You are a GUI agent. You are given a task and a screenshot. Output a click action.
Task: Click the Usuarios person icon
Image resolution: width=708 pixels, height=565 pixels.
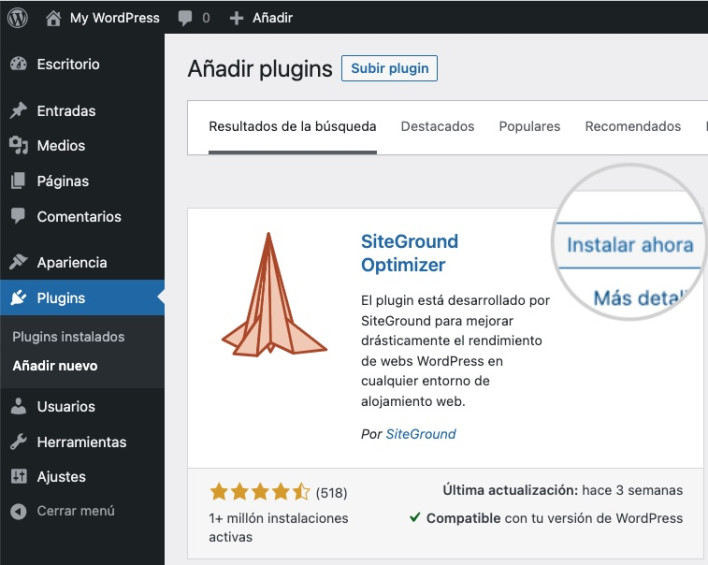click(19, 406)
